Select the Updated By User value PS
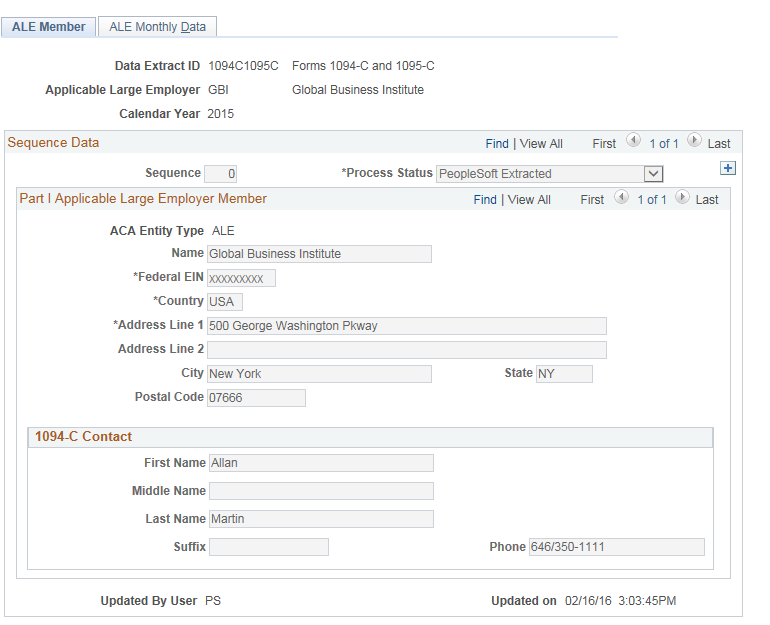Viewport: 770px width, 625px height. [213, 601]
